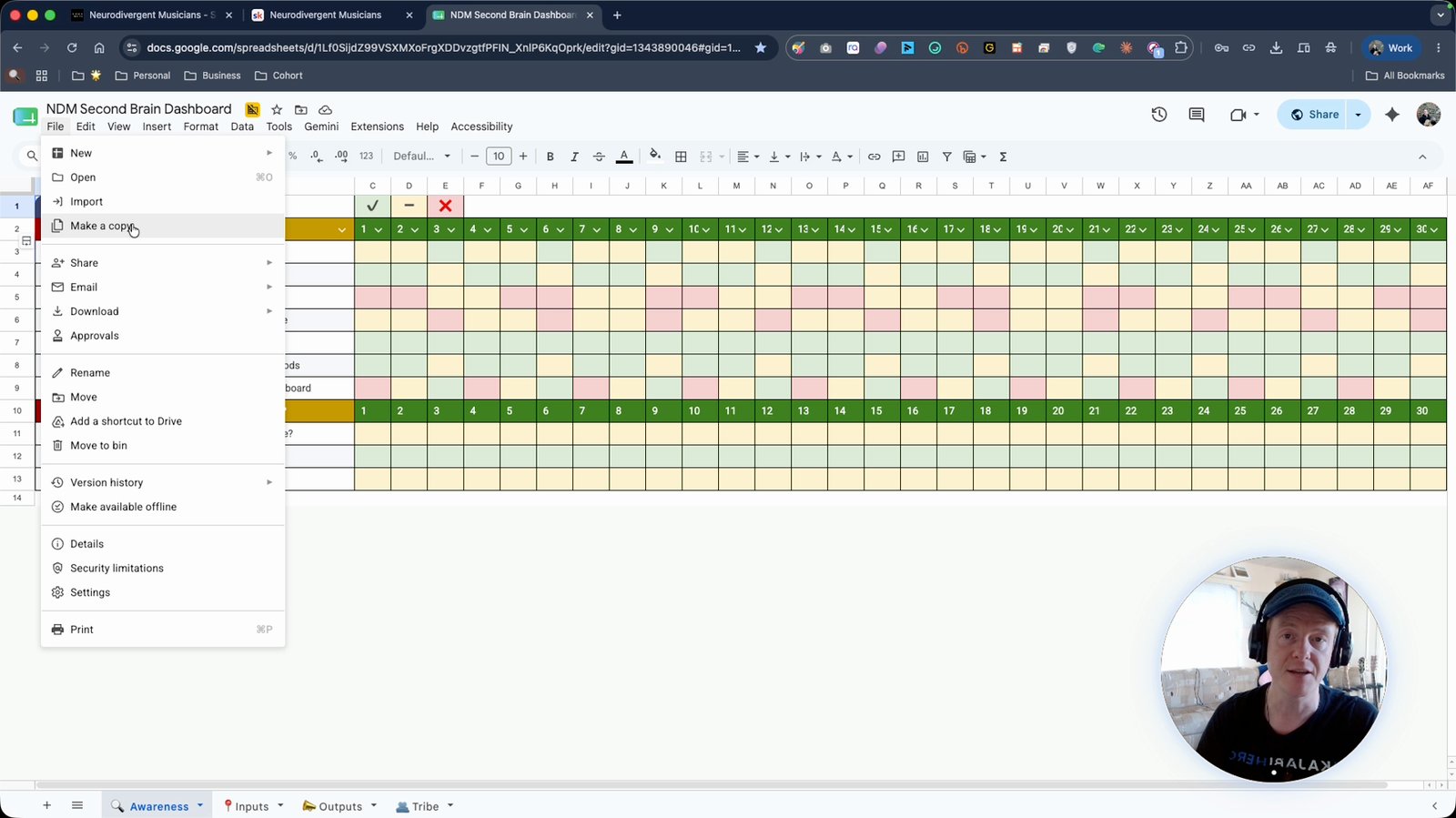Insert a comment from the toolbar
Screen dimensions: 1456x818
pyautogui.click(x=898, y=157)
